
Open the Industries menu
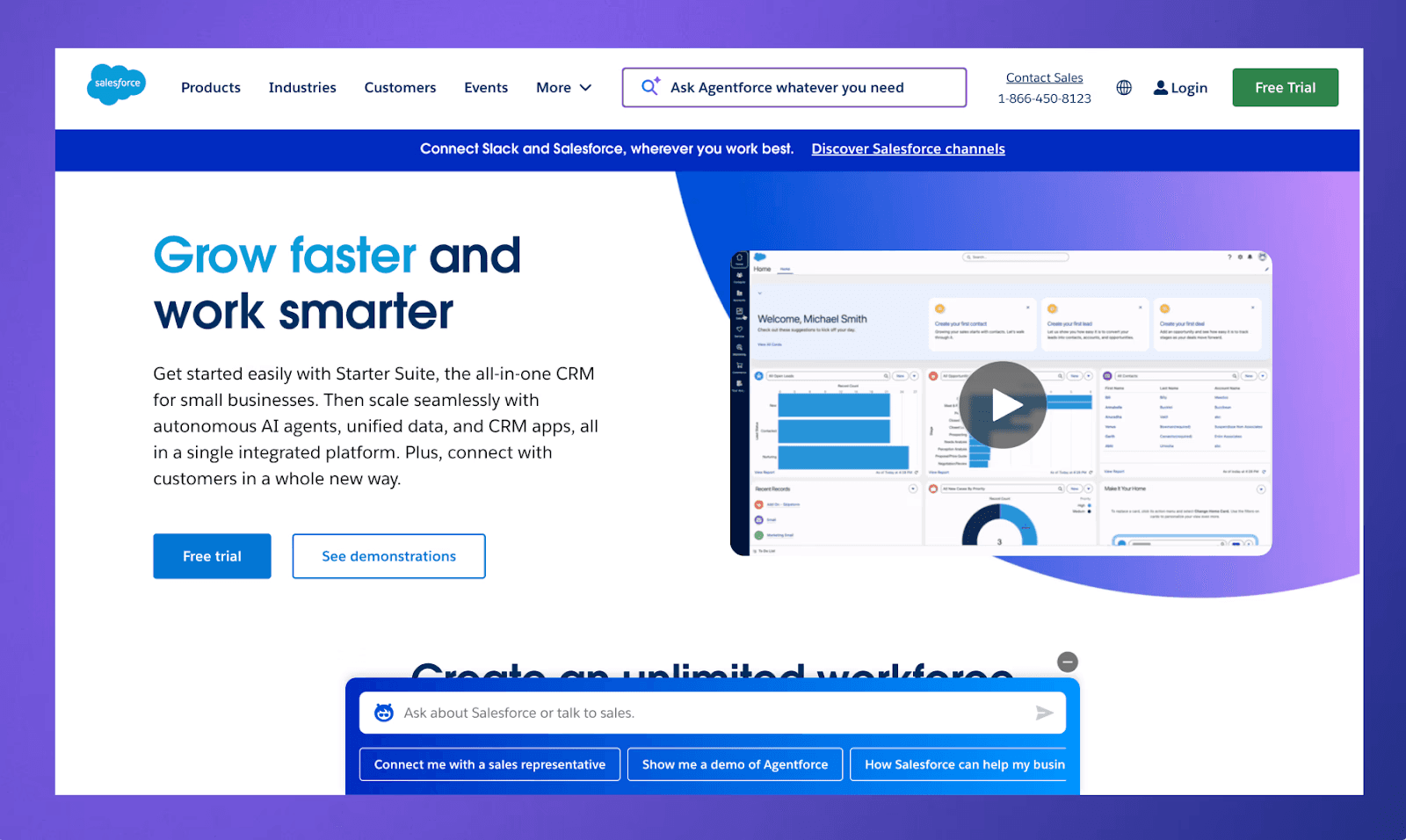pyautogui.click(x=302, y=87)
